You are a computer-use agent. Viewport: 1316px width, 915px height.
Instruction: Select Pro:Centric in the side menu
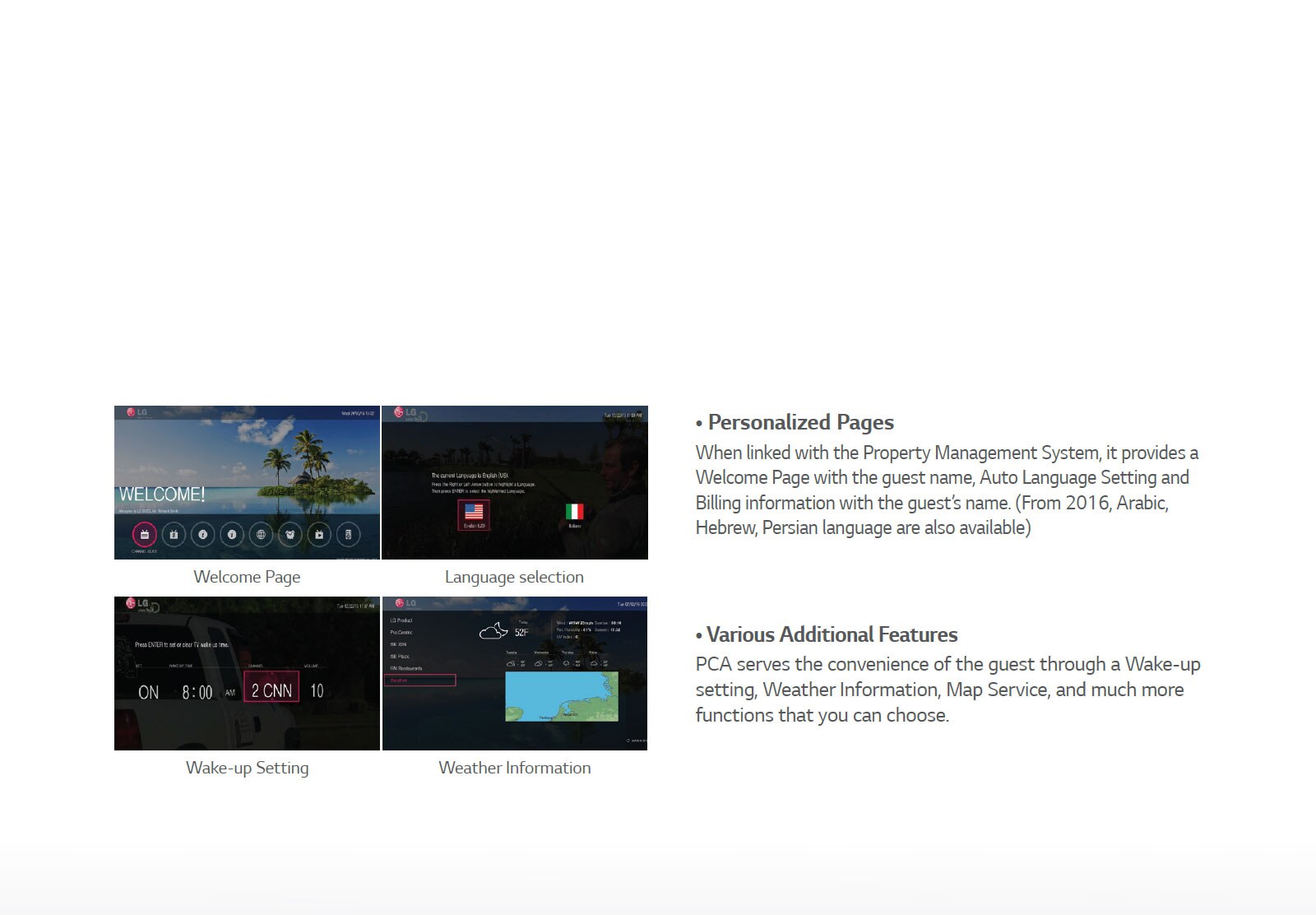[401, 632]
